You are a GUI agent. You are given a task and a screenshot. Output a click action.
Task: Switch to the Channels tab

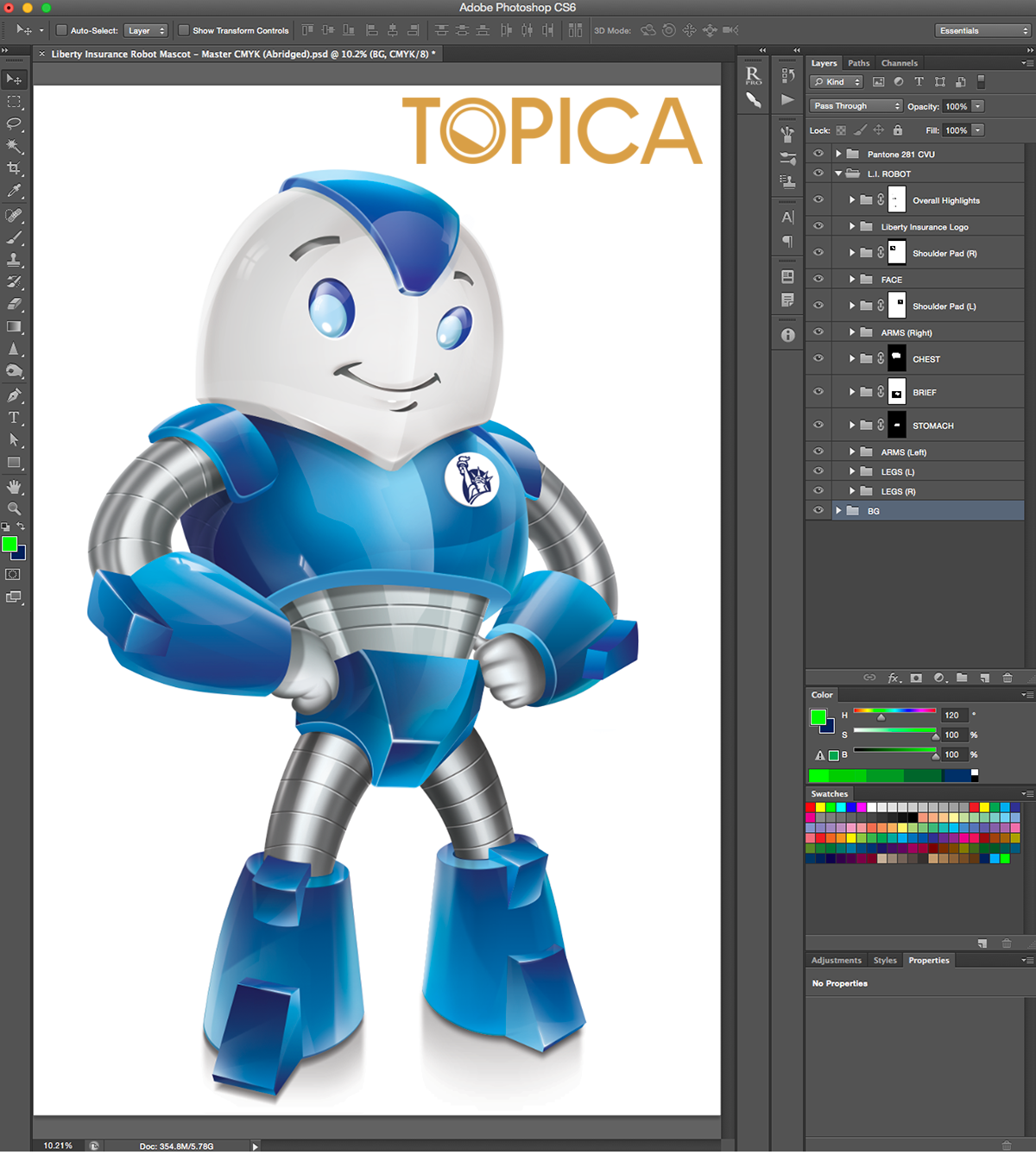click(899, 62)
